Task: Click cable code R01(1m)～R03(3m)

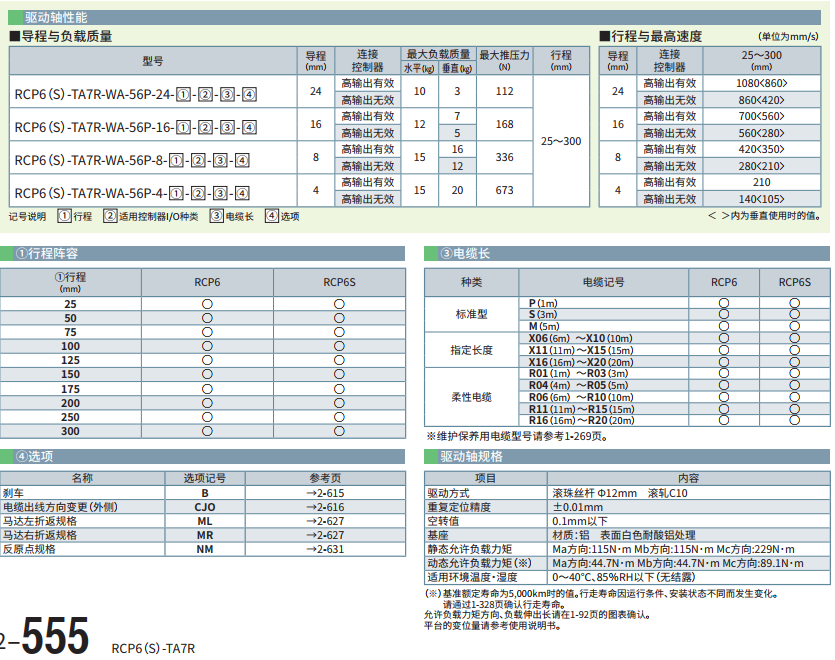Action: (x=578, y=373)
